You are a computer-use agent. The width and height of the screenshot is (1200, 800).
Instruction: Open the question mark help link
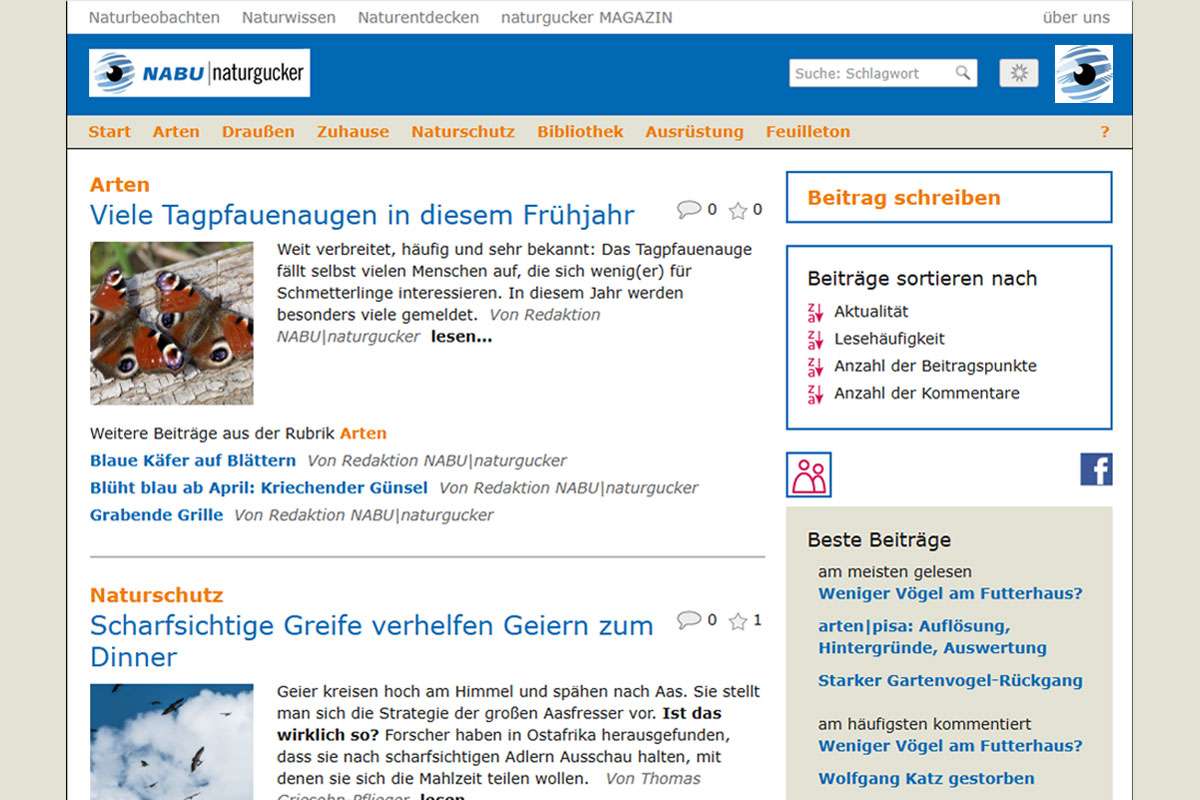1105,132
